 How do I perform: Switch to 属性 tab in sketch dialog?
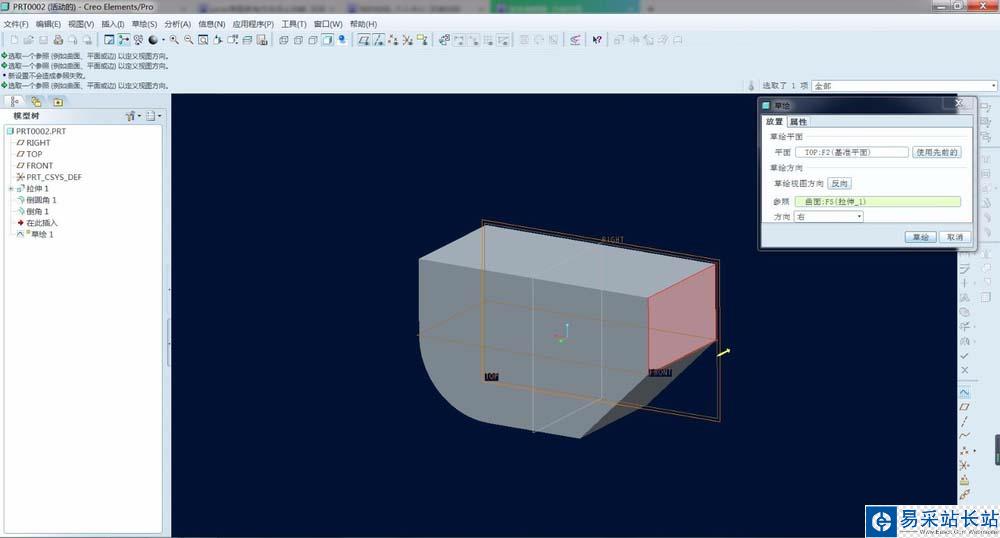click(798, 122)
